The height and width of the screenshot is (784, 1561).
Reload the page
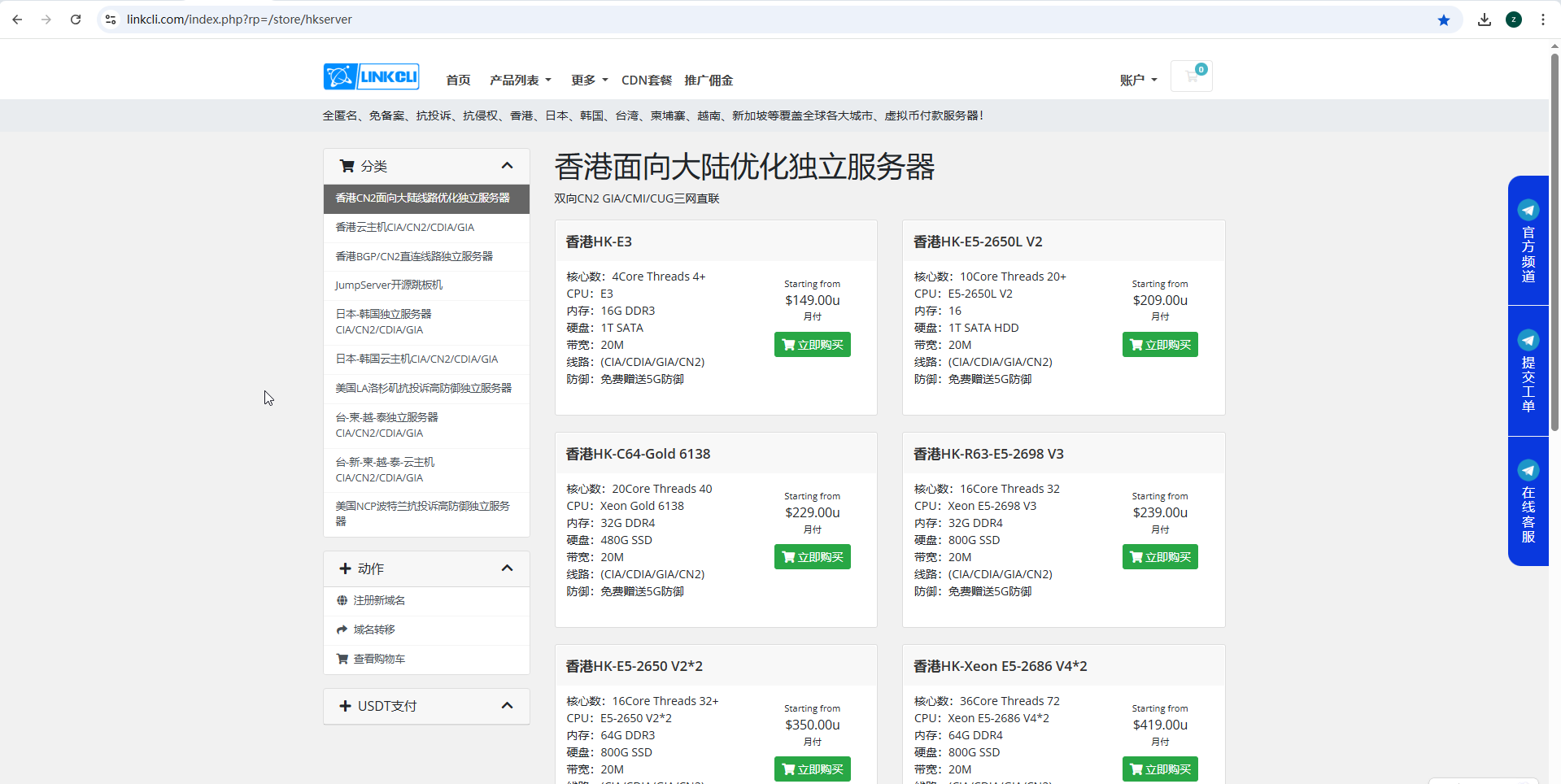[76, 20]
